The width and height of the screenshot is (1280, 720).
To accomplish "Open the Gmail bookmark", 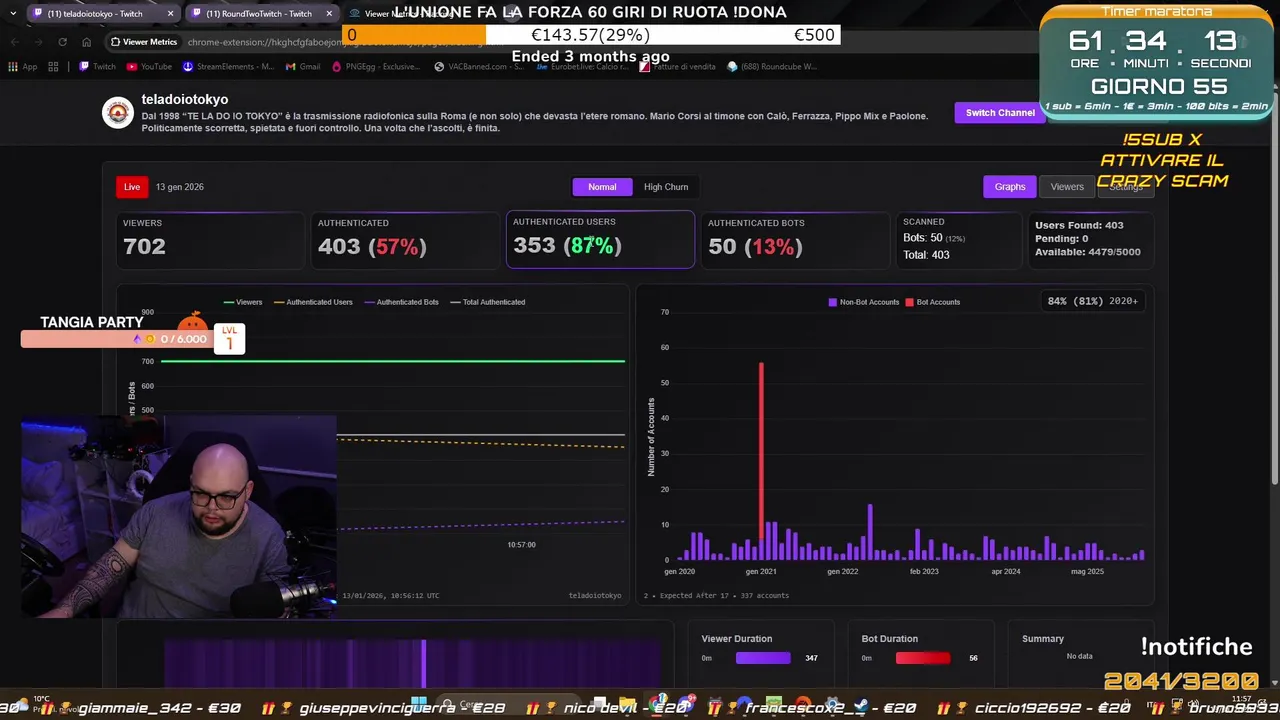I will [303, 67].
